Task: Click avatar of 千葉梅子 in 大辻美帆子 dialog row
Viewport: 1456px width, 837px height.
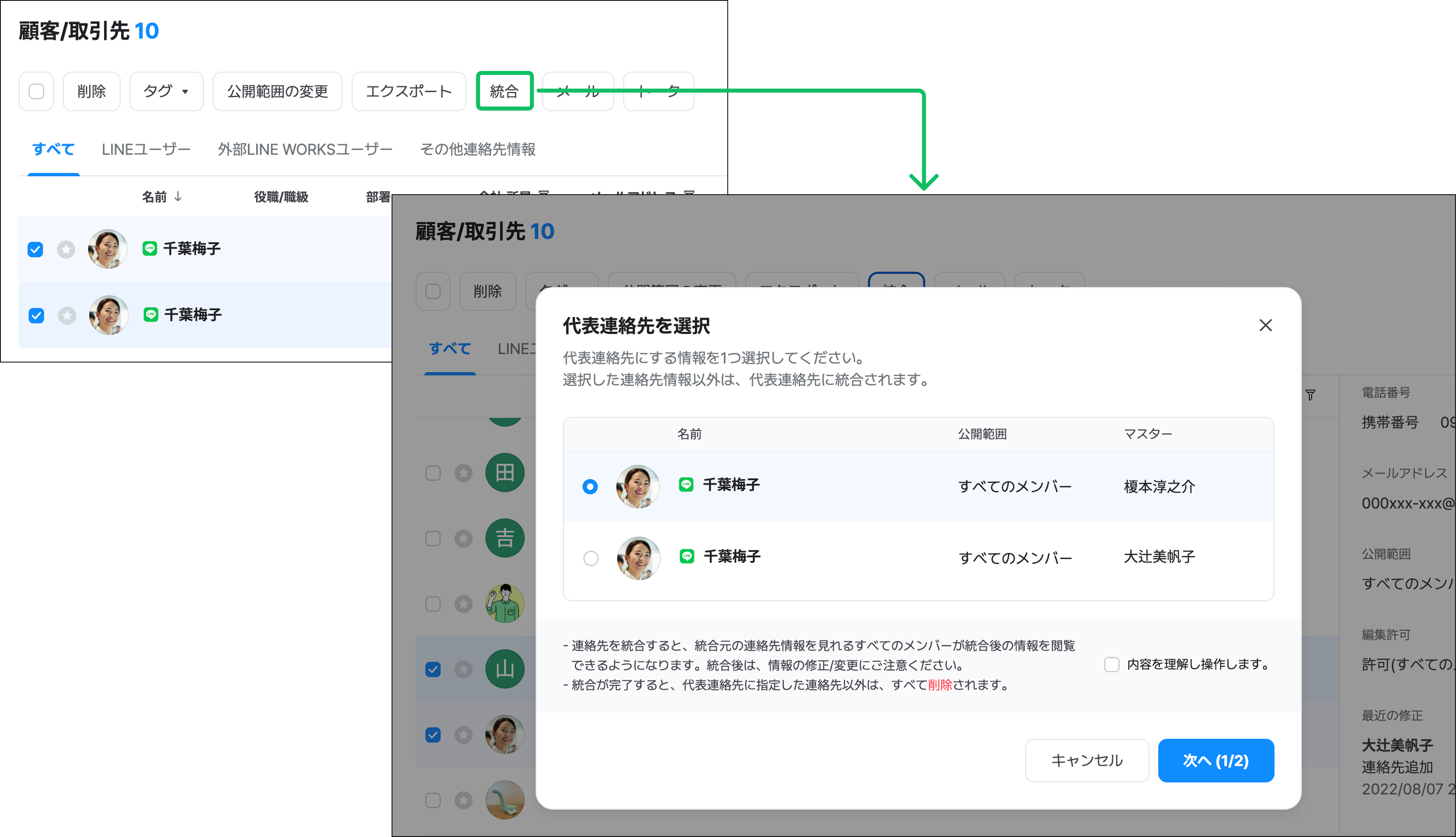Action: (x=638, y=558)
